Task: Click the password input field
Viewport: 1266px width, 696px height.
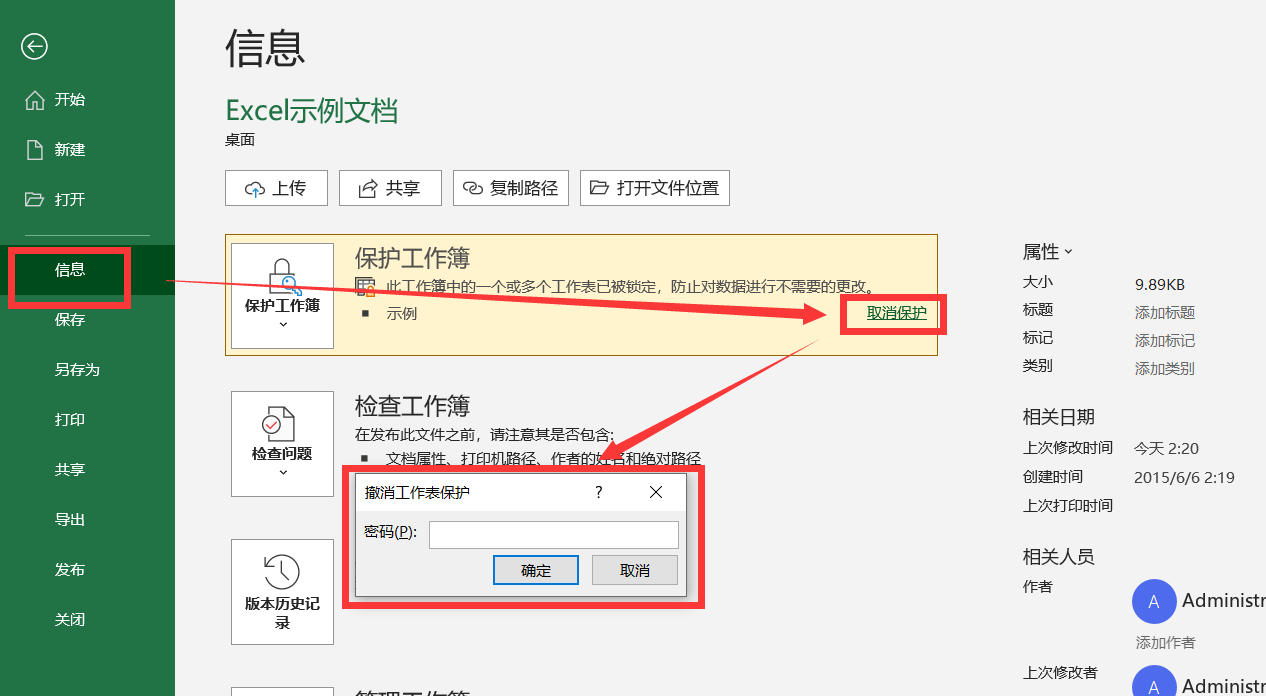Action: [554, 535]
